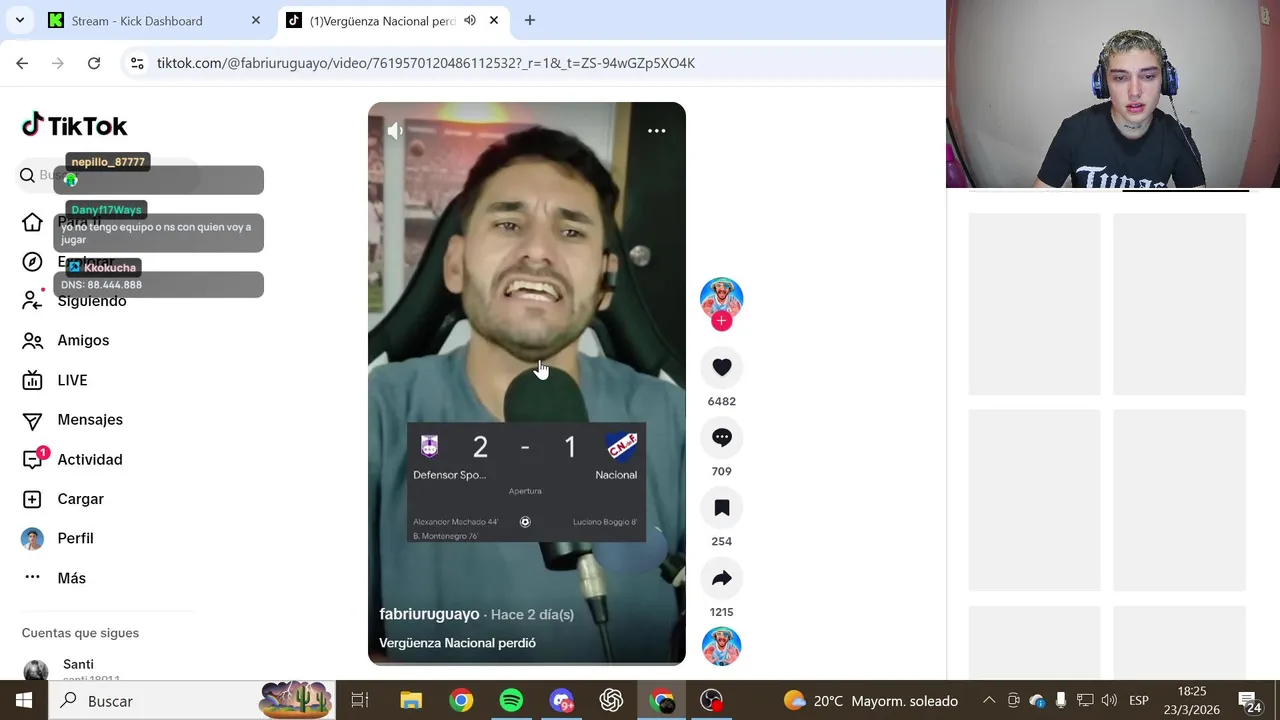This screenshot has width=1280, height=720.
Task: Click the home Para ti icon
Action: tap(32, 222)
